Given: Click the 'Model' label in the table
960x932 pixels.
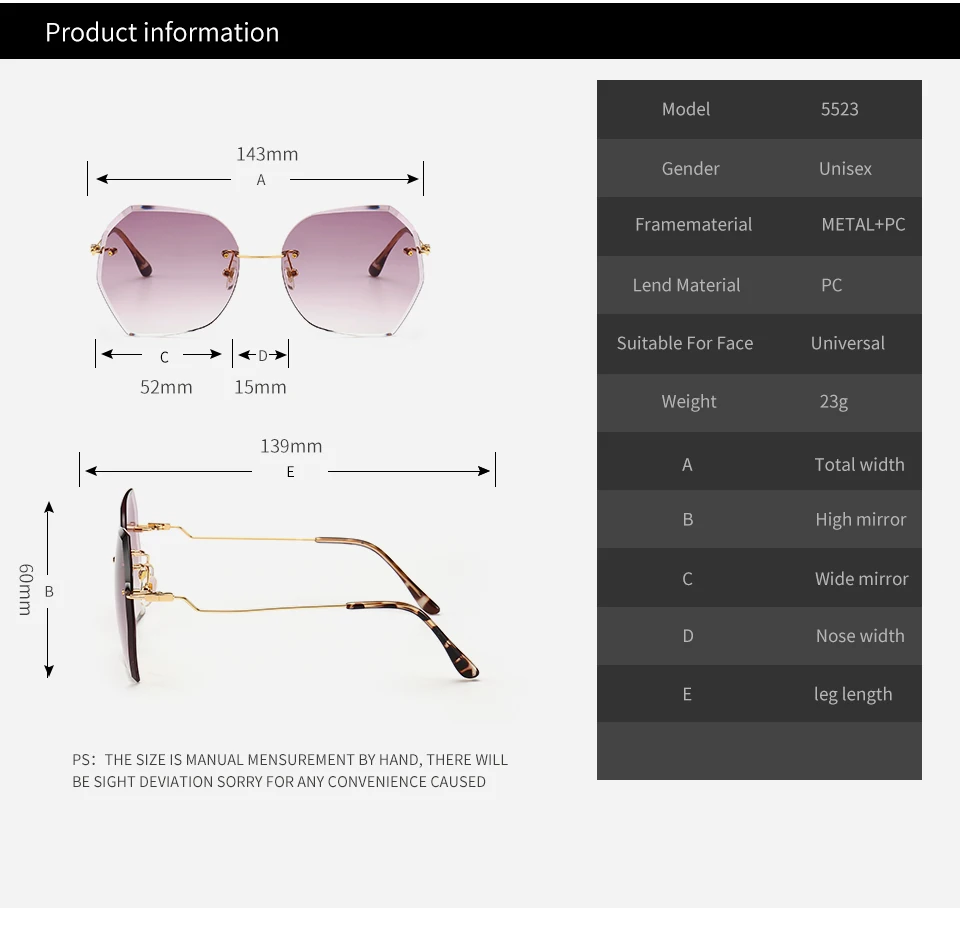Looking at the screenshot, I should pos(686,109).
